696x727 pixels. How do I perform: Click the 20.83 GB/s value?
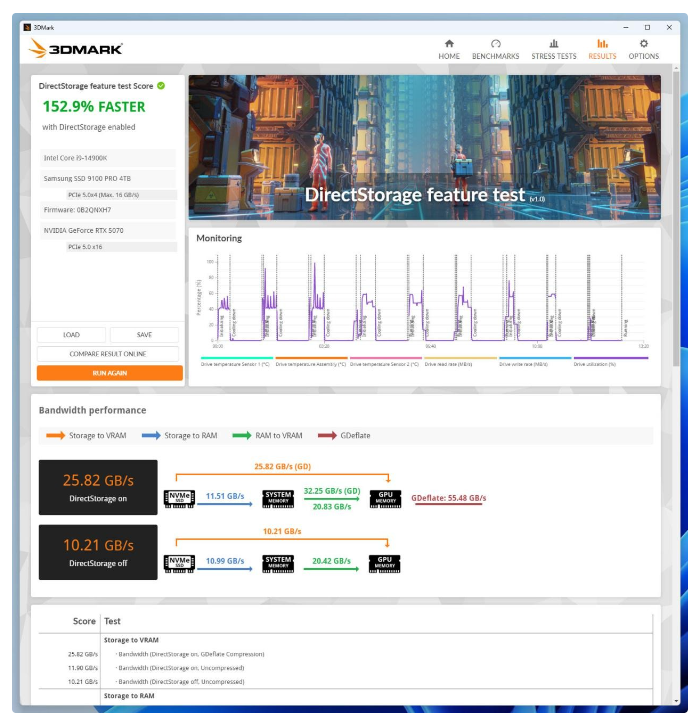point(332,507)
